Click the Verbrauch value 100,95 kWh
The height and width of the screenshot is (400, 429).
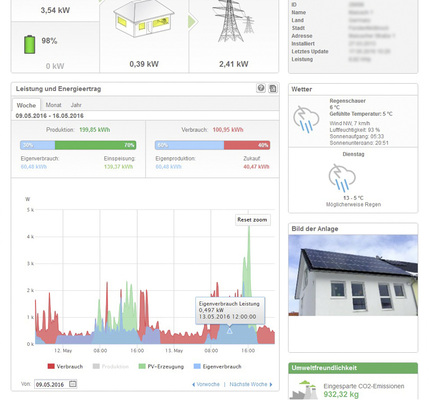tap(228, 130)
